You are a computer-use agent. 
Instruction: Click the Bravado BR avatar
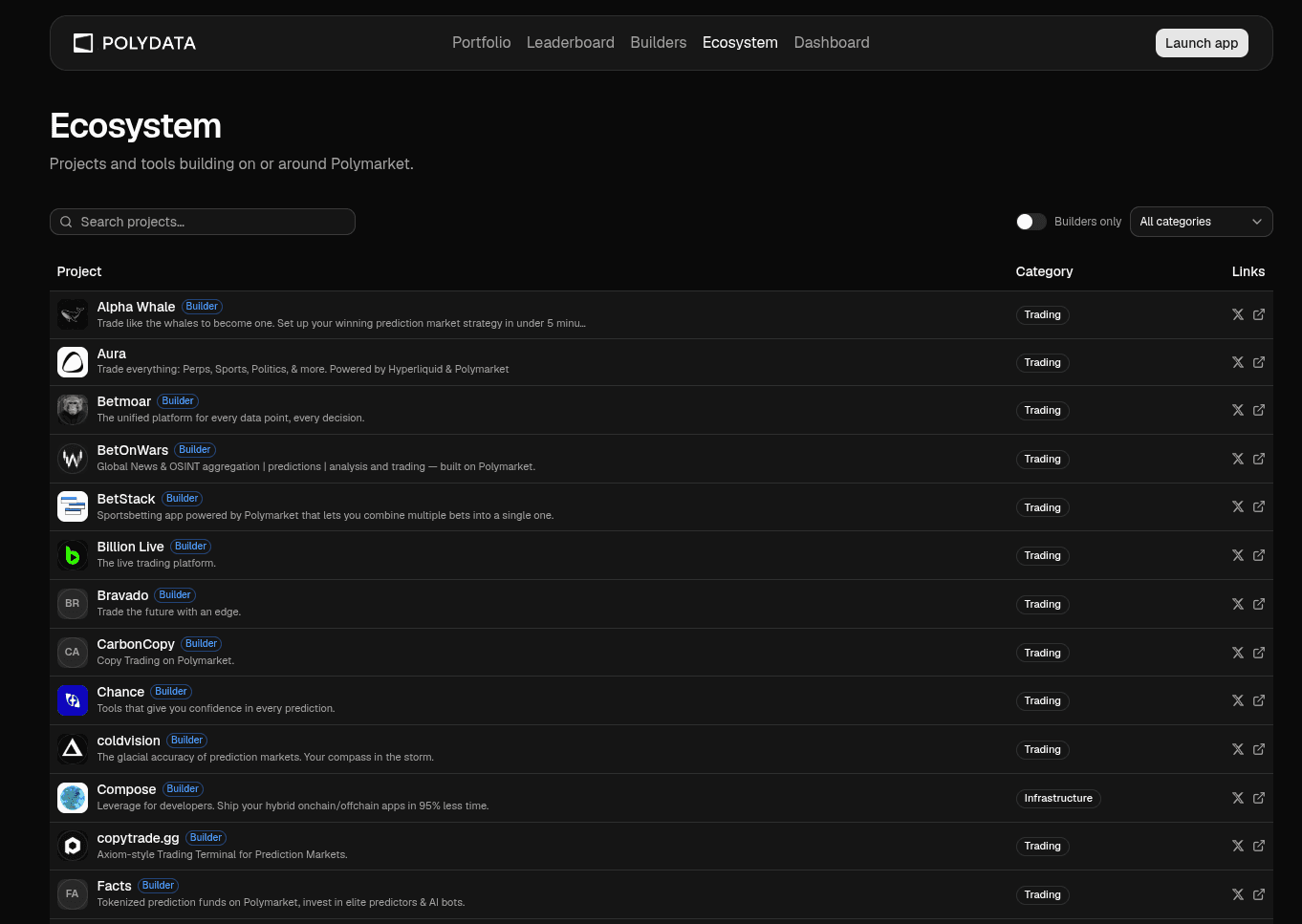click(x=73, y=604)
